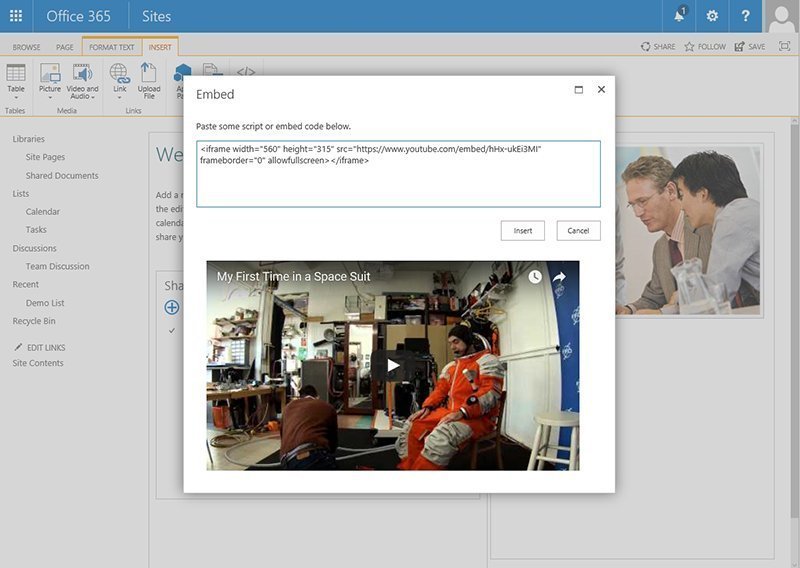Click the help question mark icon

tap(745, 16)
